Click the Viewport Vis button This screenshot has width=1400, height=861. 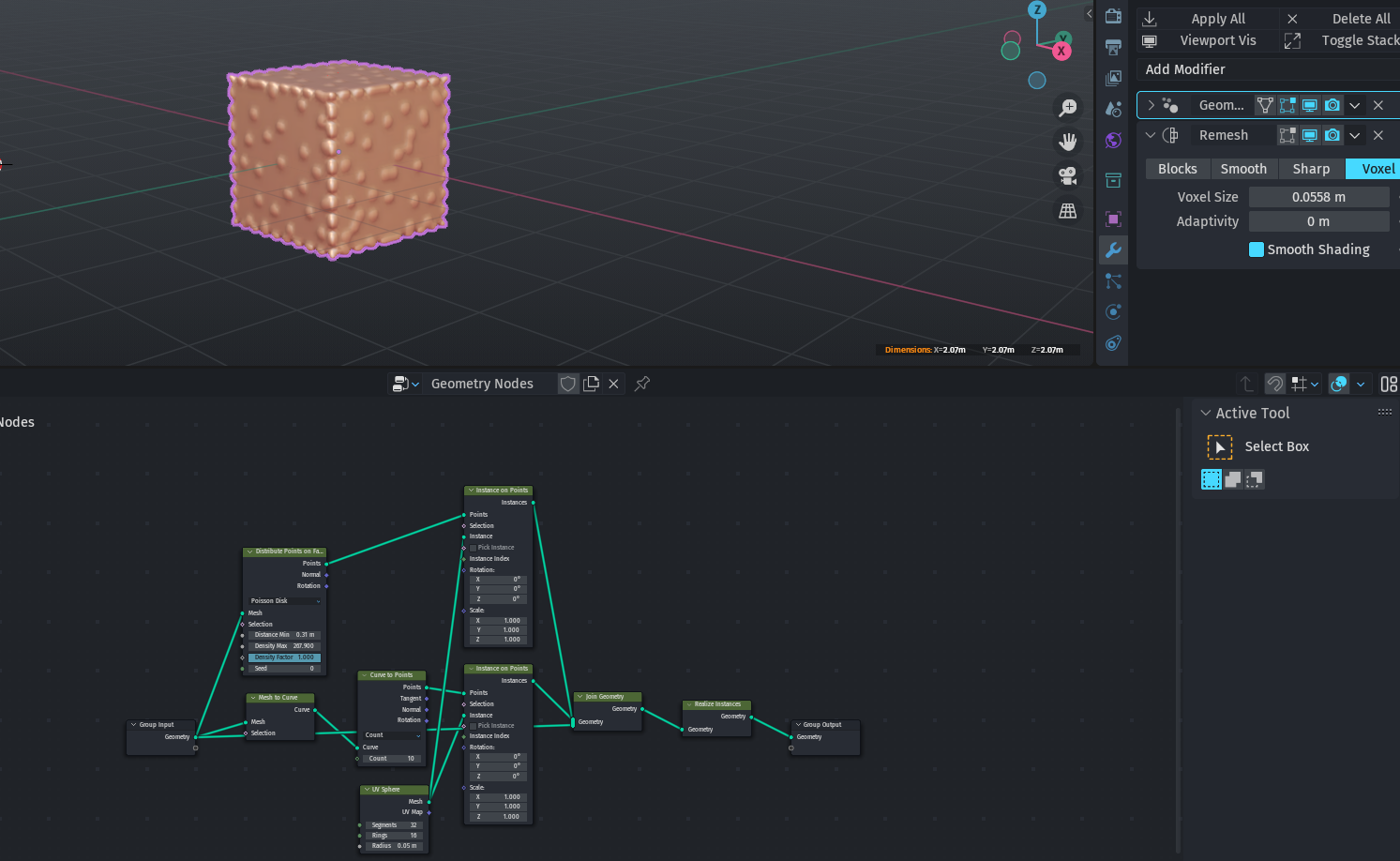click(1208, 40)
